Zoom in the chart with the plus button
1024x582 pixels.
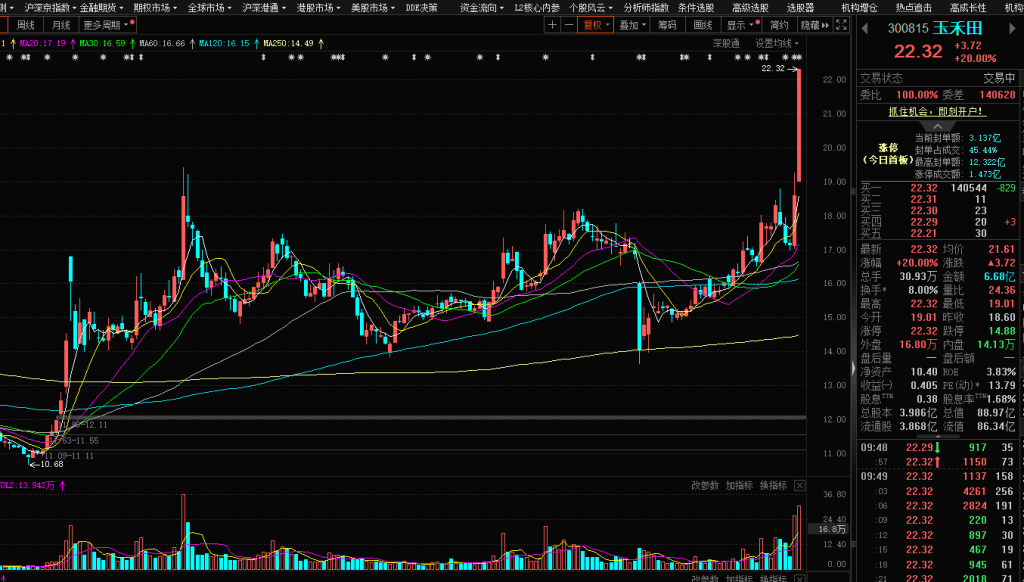point(552,25)
